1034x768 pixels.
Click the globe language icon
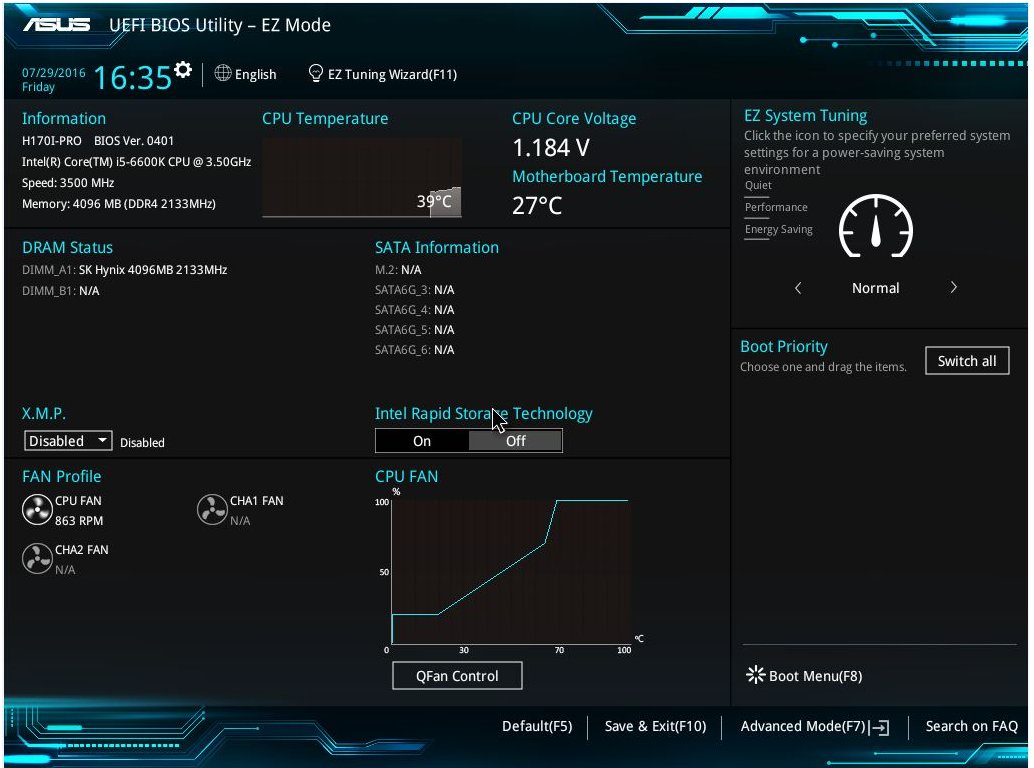click(222, 74)
